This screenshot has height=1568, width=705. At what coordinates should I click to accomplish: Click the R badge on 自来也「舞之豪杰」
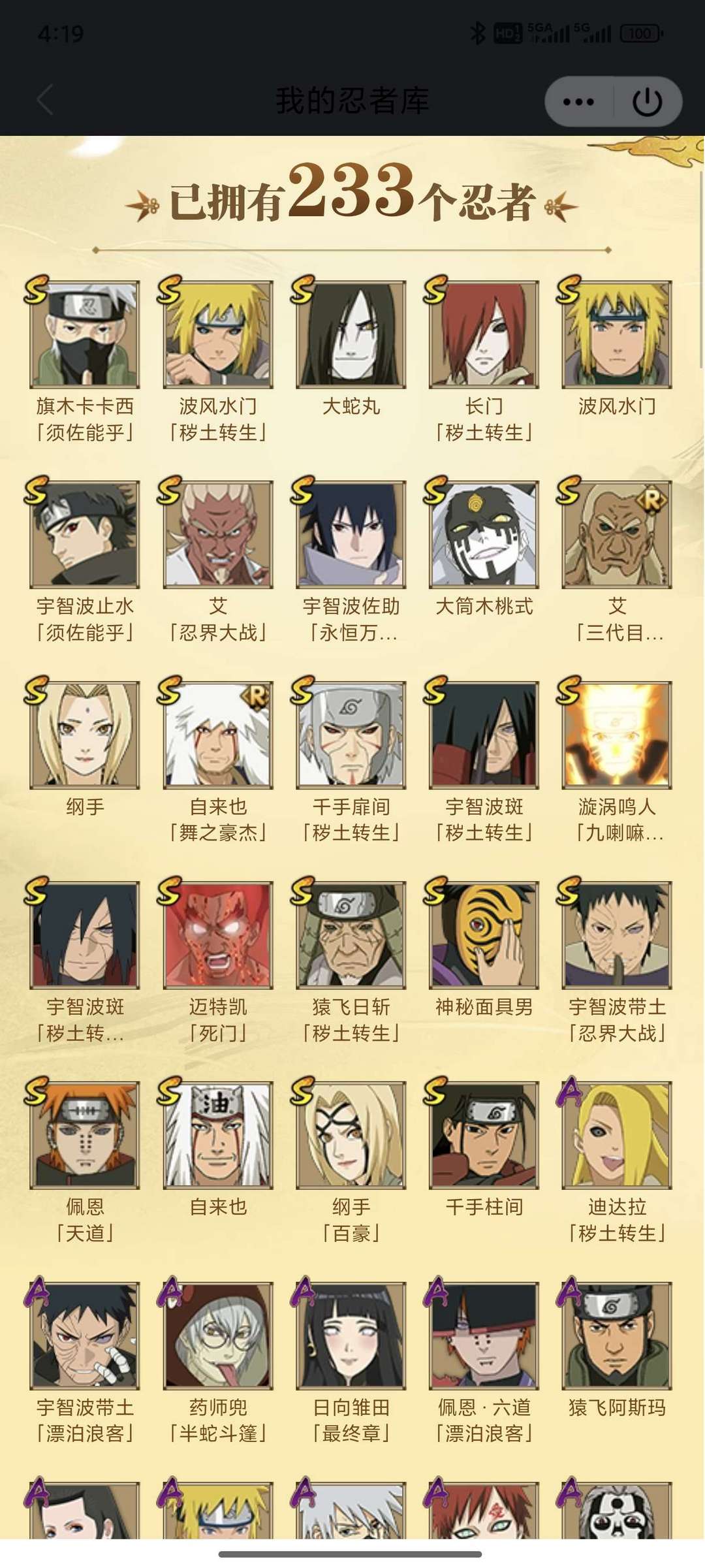pyautogui.click(x=257, y=697)
